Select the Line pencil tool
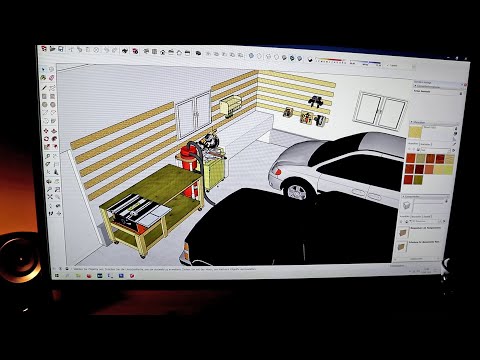480x360 pixels. click(x=44, y=88)
